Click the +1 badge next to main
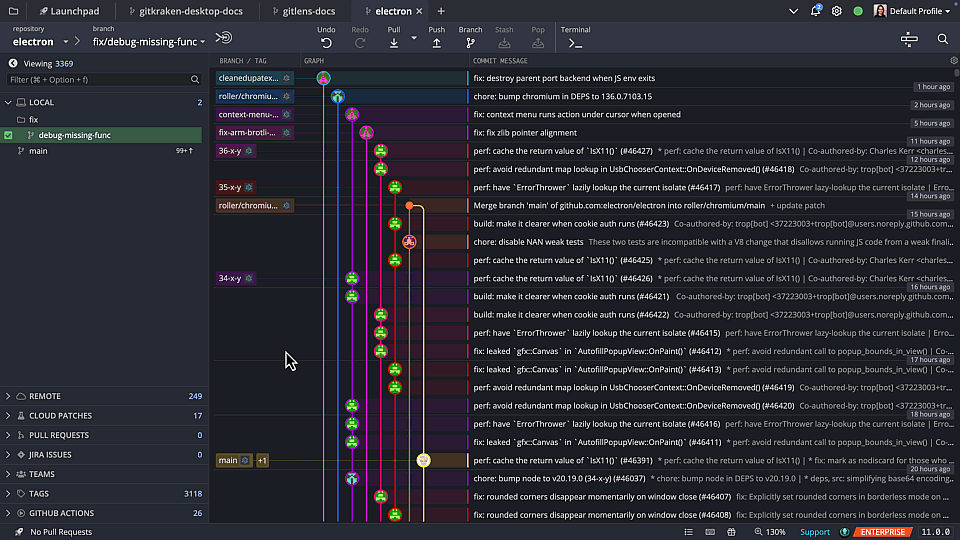 pos(262,460)
